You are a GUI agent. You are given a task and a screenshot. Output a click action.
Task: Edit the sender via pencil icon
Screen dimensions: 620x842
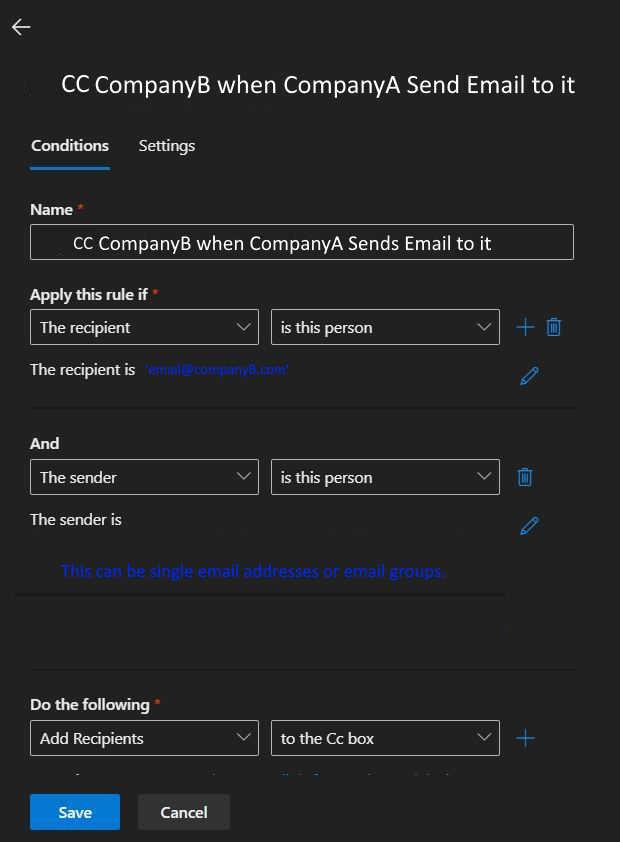click(x=529, y=525)
